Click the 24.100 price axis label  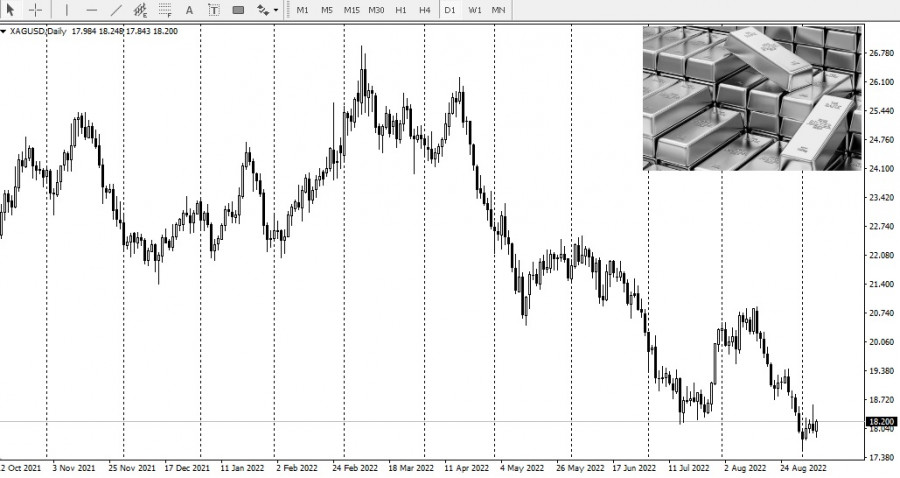882,169
